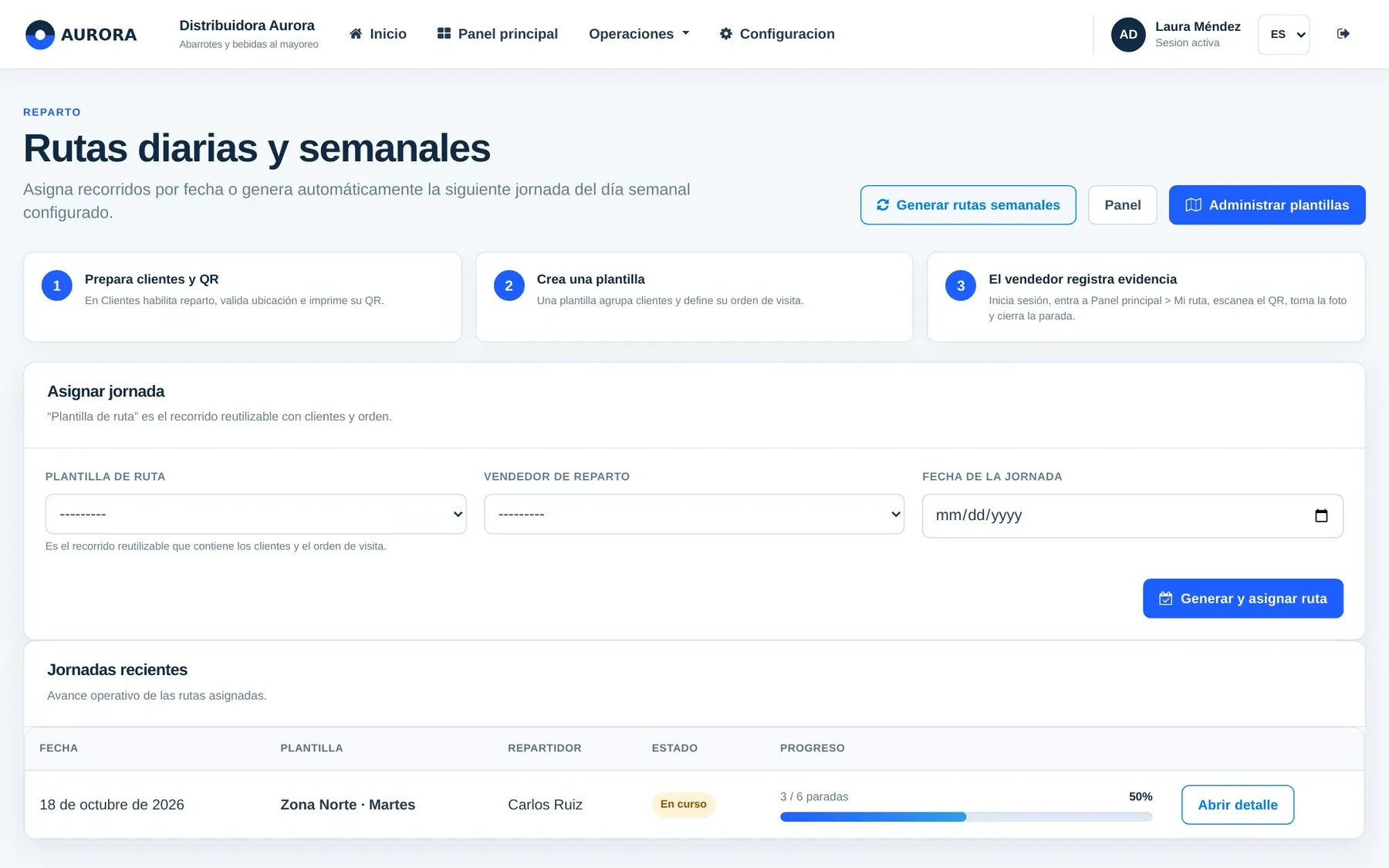Click the 50% progress value
The height and width of the screenshot is (868, 1389).
click(x=1141, y=796)
